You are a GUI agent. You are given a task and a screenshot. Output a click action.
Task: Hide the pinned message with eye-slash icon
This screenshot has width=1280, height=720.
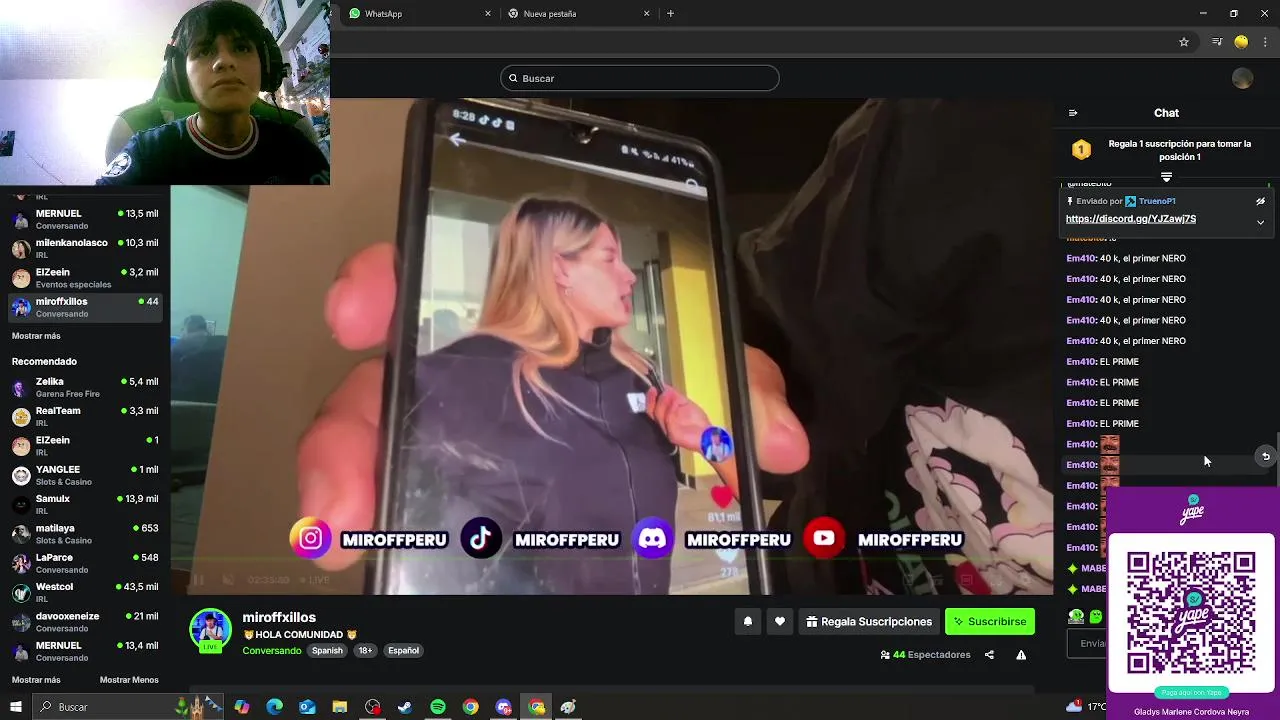tap(1260, 201)
